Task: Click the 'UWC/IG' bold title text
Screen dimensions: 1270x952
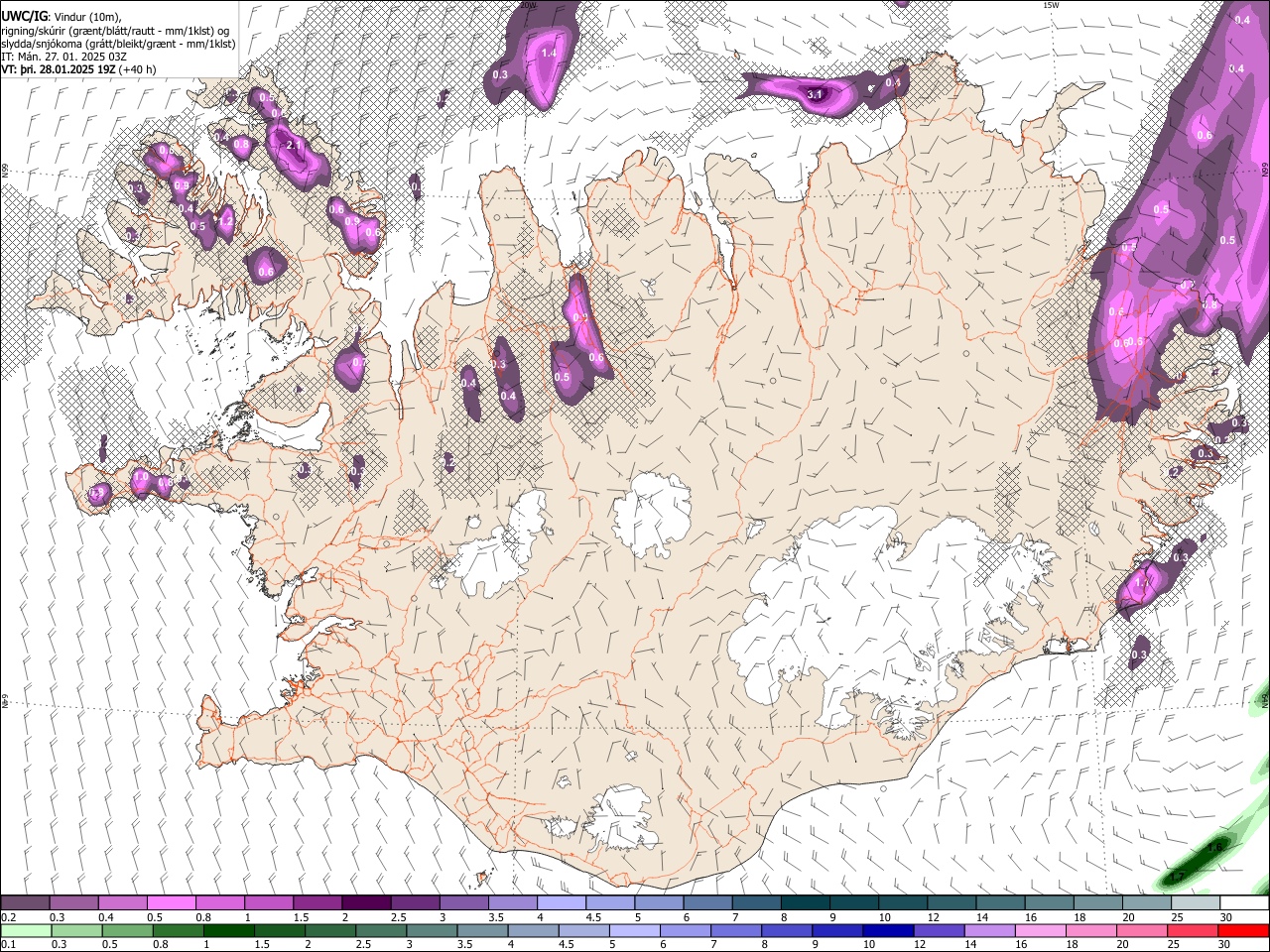Action: [x=24, y=16]
